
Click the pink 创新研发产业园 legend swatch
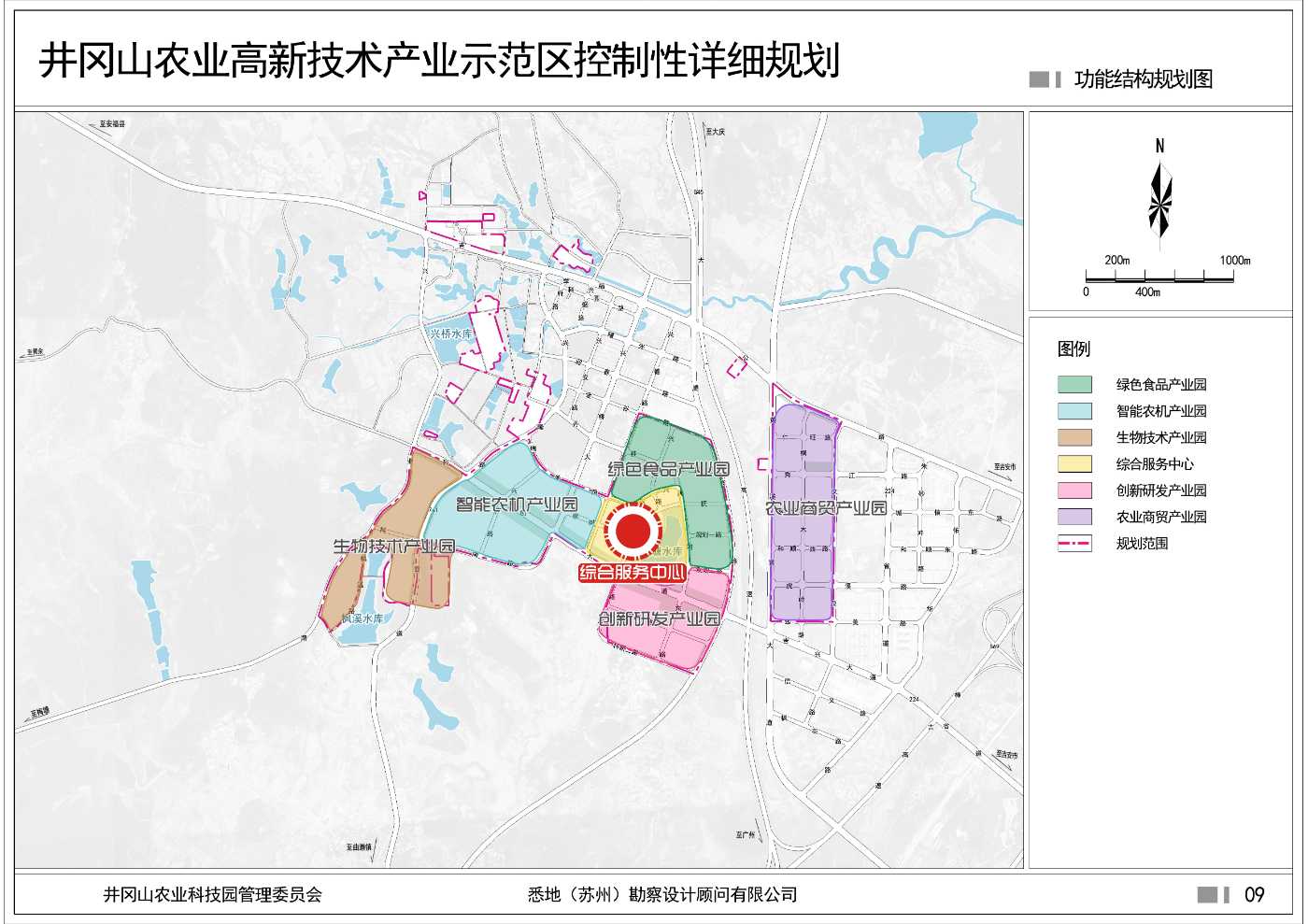tap(1074, 490)
